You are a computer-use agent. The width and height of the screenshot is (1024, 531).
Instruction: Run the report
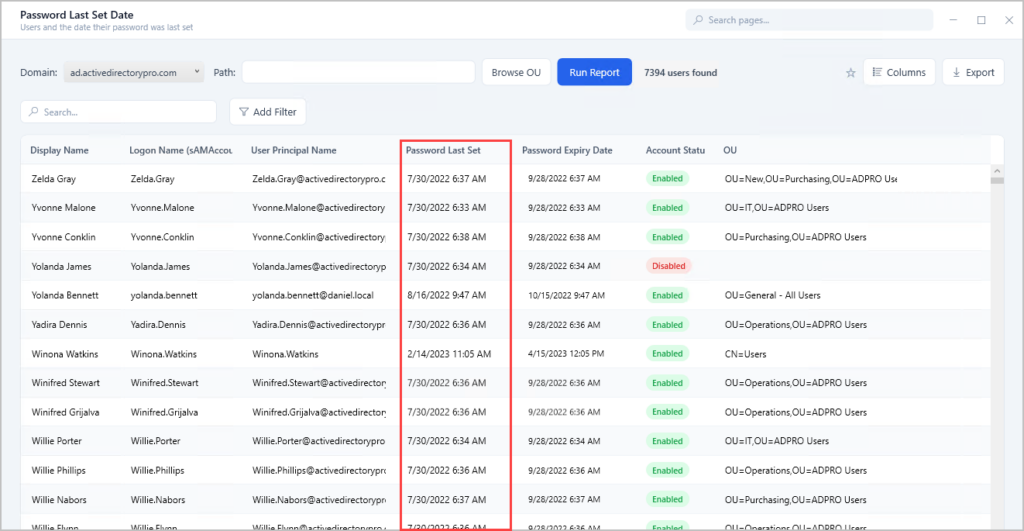[594, 72]
